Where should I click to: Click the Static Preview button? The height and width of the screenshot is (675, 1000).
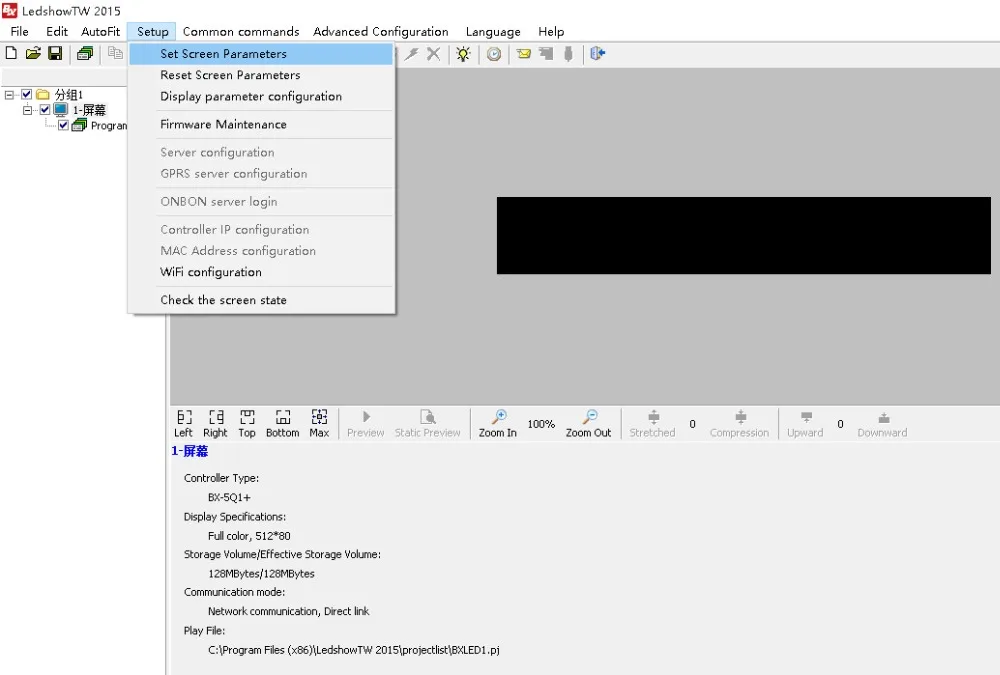427,424
